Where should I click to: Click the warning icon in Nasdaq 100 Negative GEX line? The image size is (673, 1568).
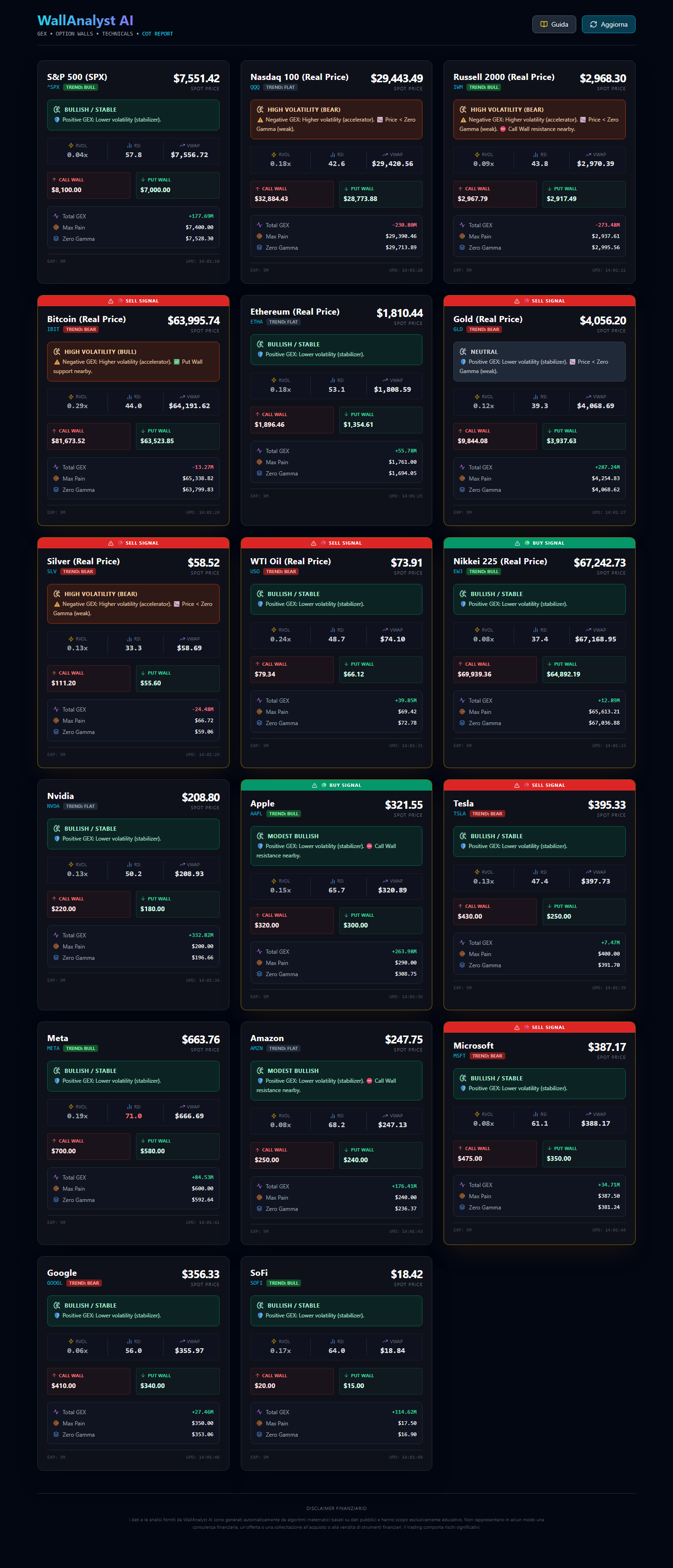coord(260,120)
